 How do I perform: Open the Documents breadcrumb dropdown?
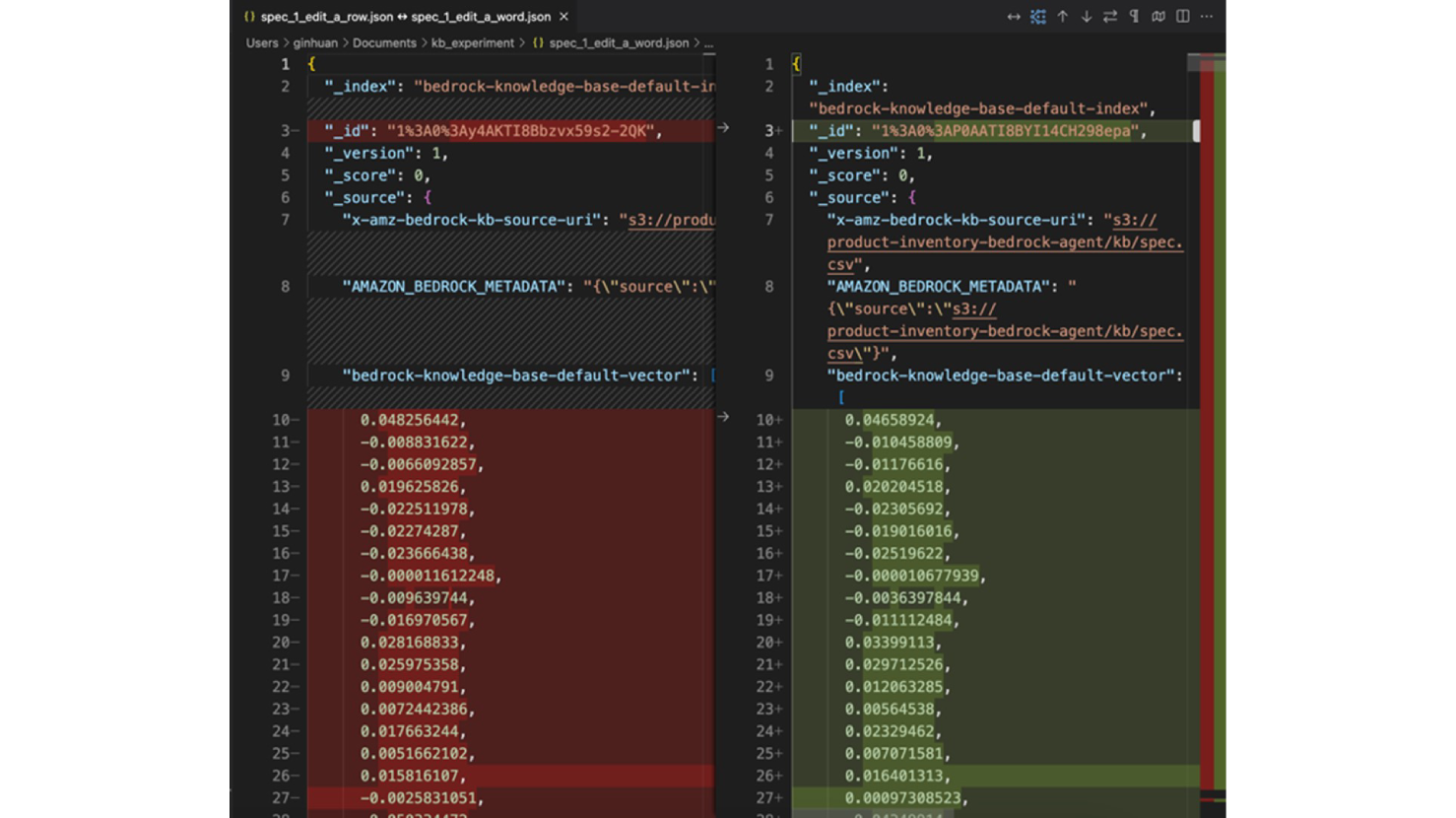click(384, 43)
